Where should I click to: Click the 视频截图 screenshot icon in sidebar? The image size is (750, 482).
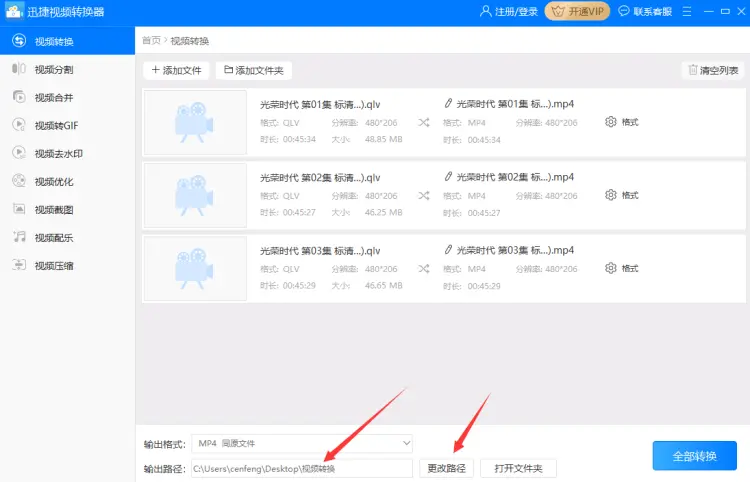[19, 209]
